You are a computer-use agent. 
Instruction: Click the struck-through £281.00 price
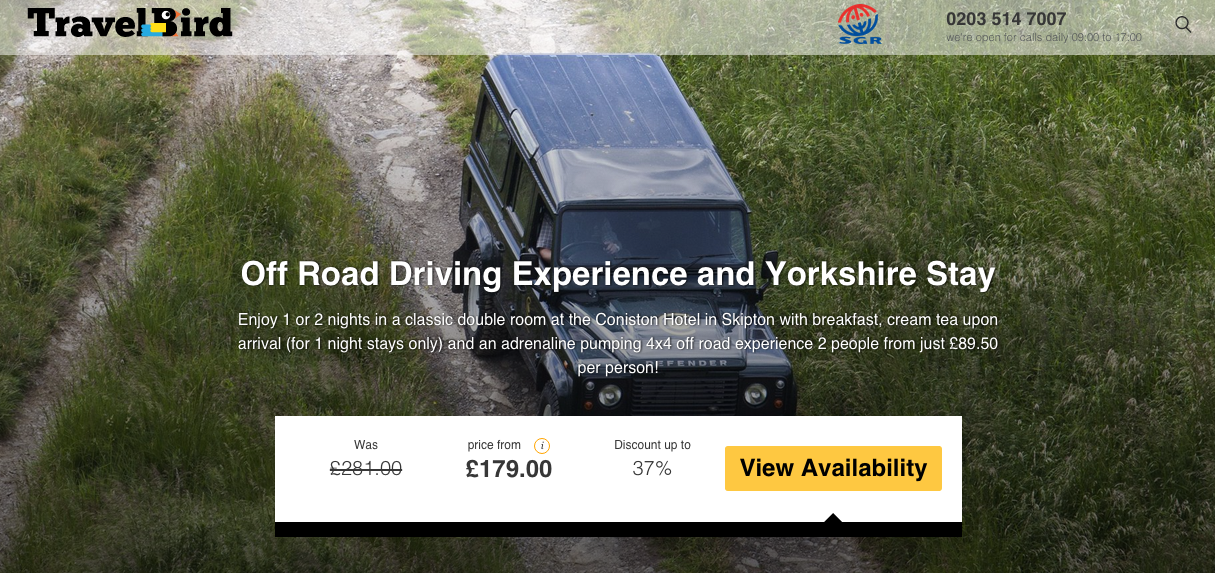coord(366,468)
